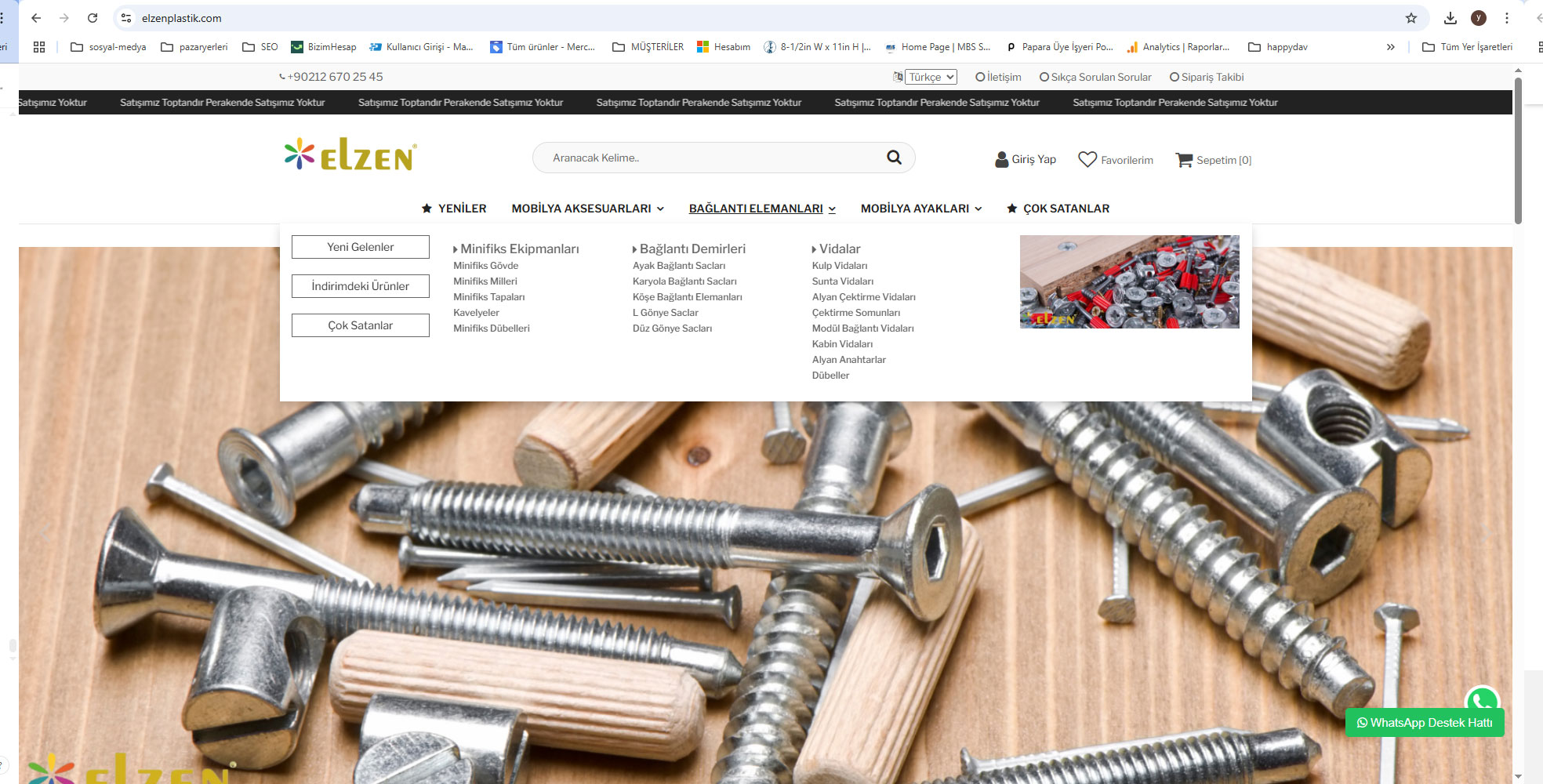Open the browser downloads icon
Viewport: 1543px width, 784px height.
(x=1450, y=18)
